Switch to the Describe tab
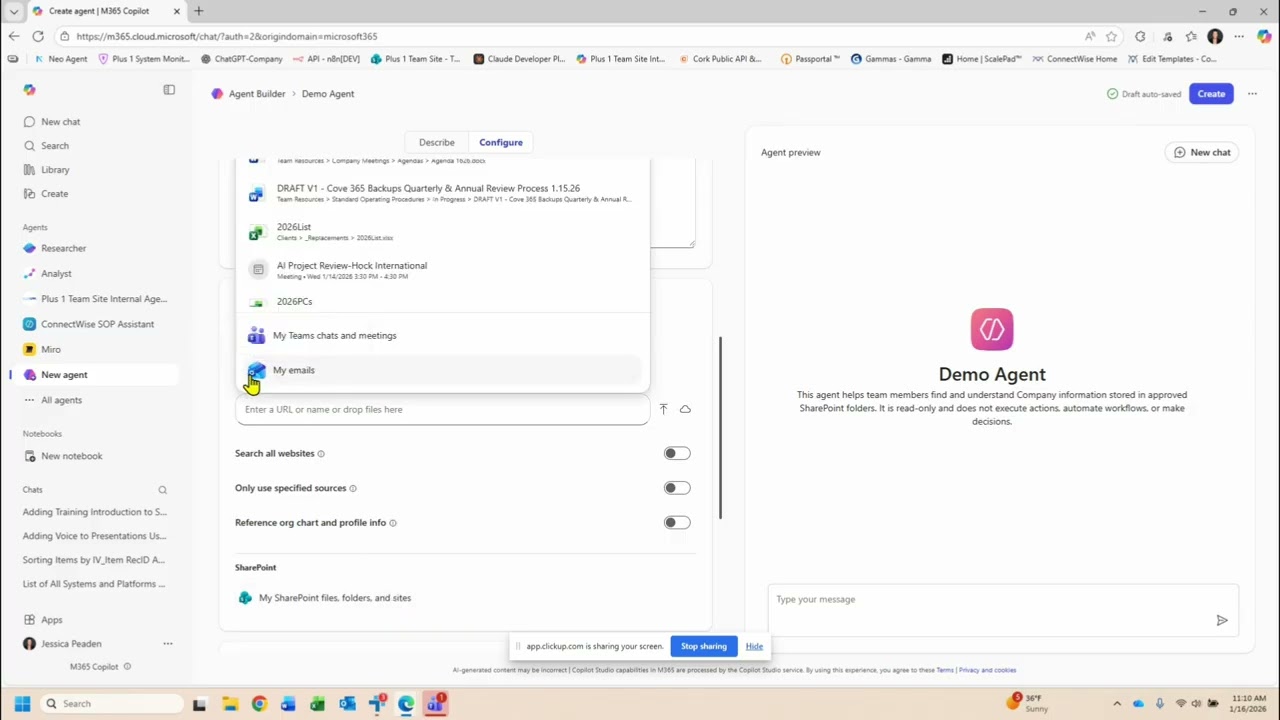 coord(437,142)
